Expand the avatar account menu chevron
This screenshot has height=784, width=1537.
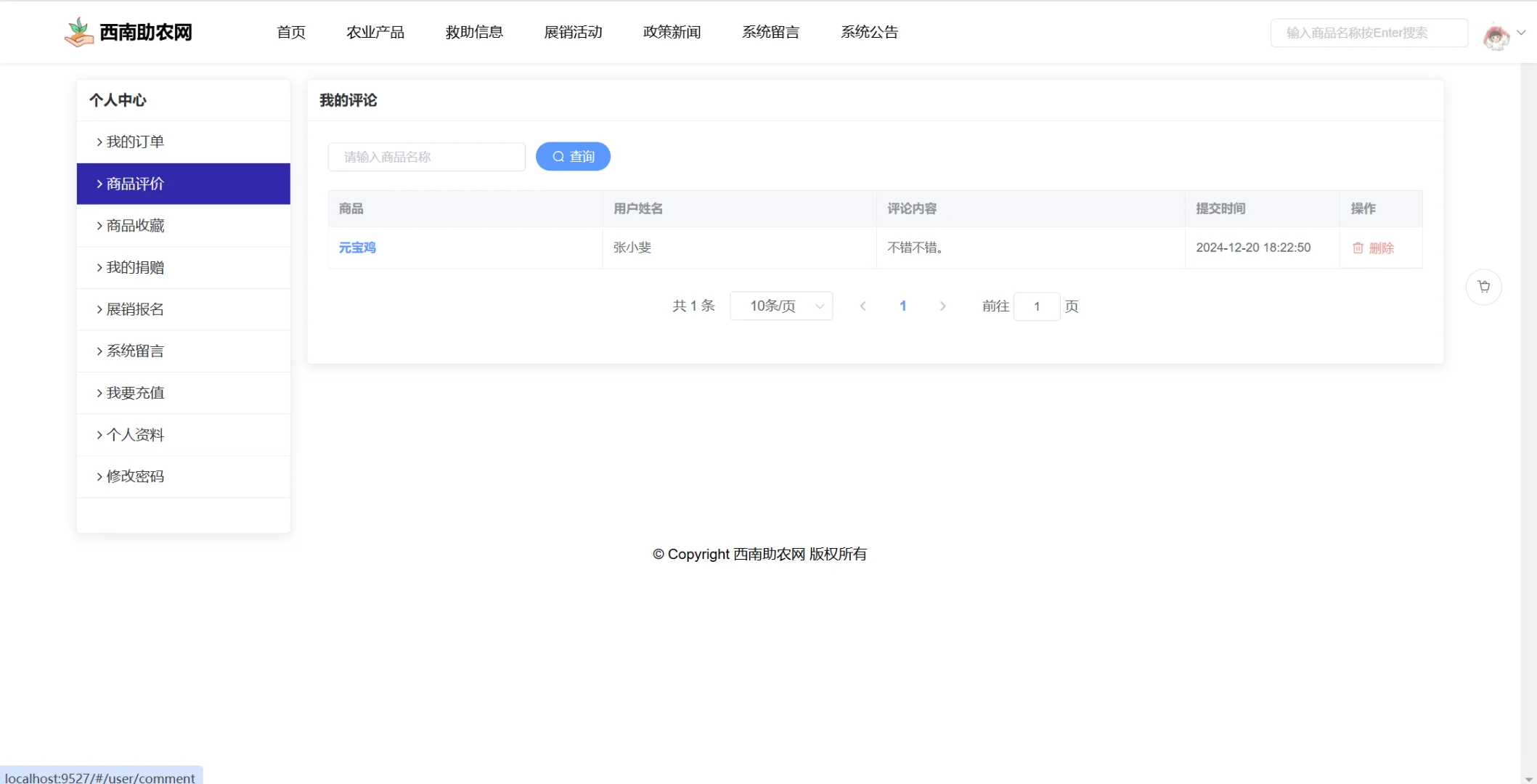pyautogui.click(x=1520, y=33)
